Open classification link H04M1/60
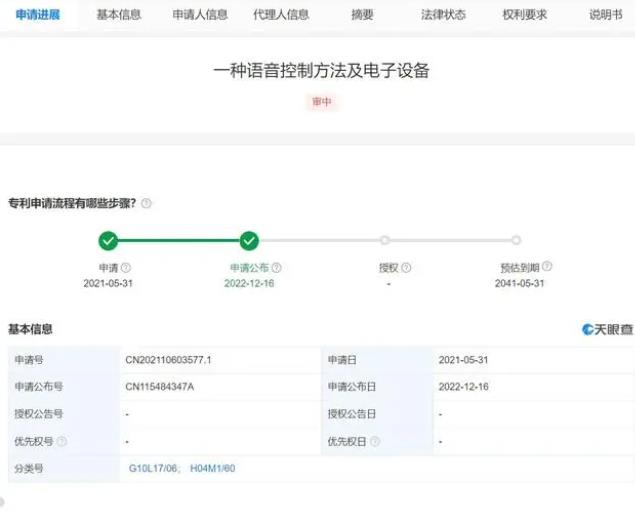 point(212,468)
